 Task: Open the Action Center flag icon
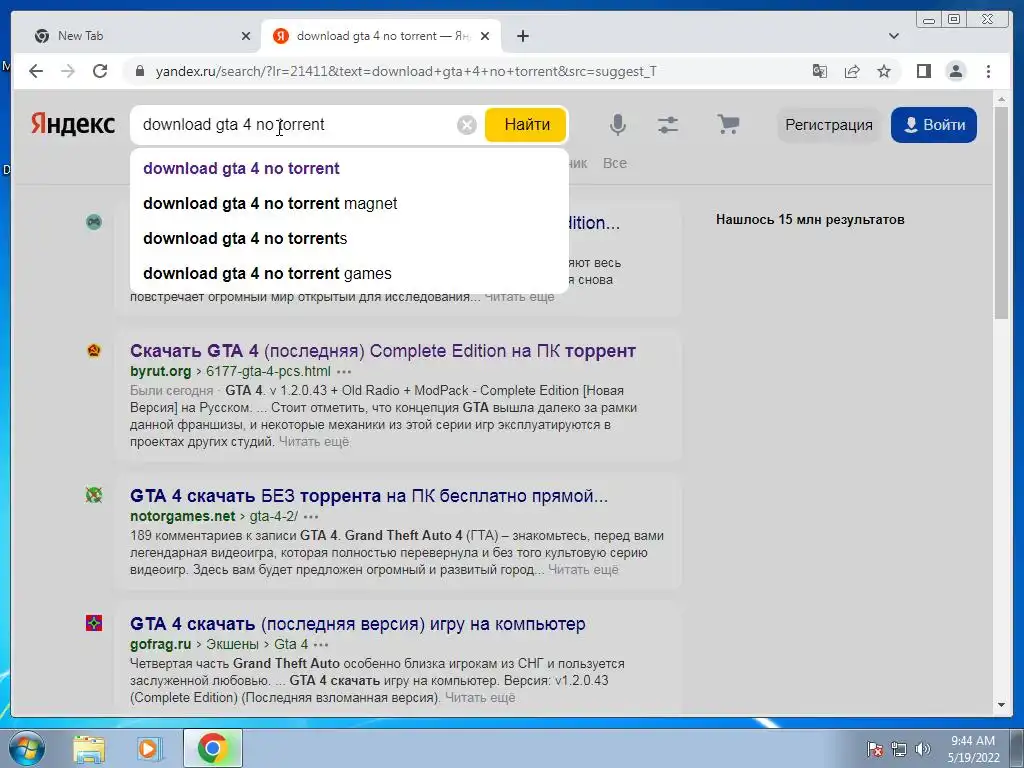click(x=875, y=749)
